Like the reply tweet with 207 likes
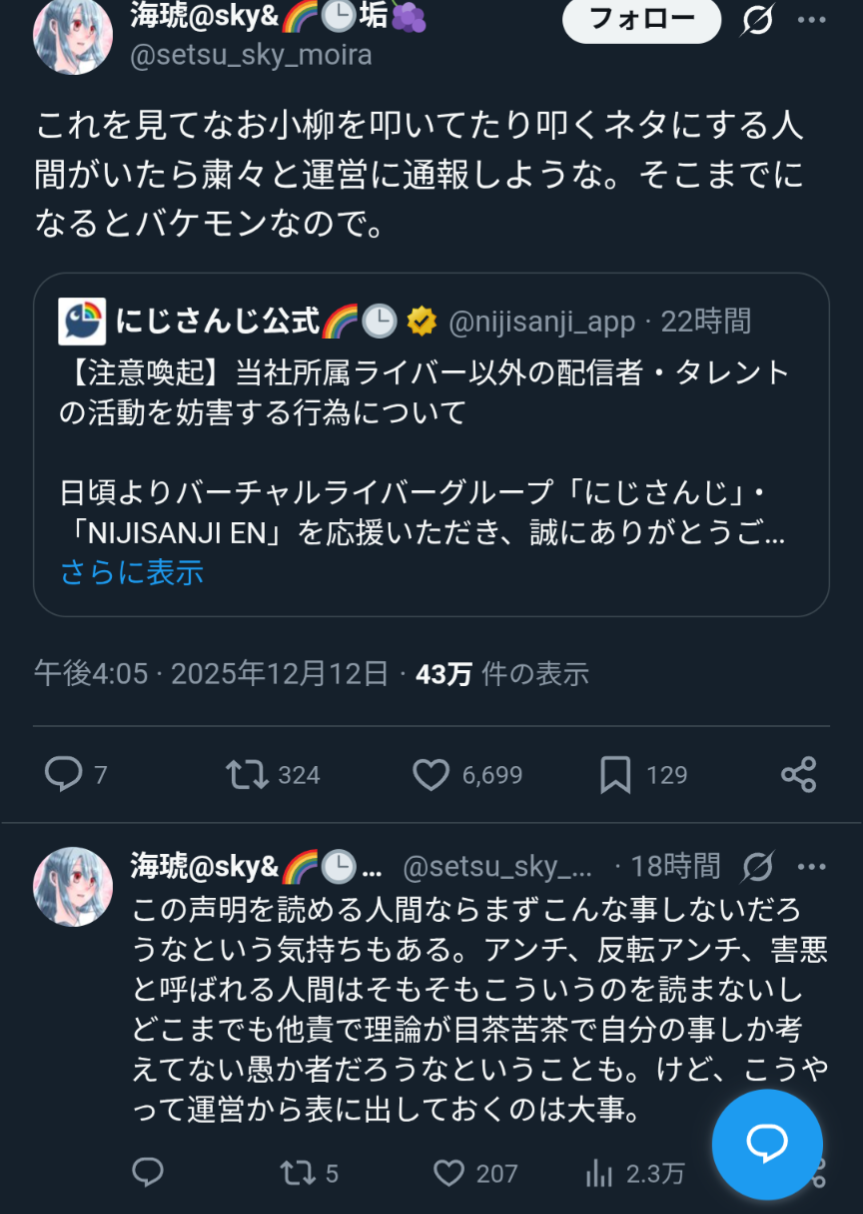Image resolution: width=863 pixels, height=1214 pixels. tap(449, 1171)
